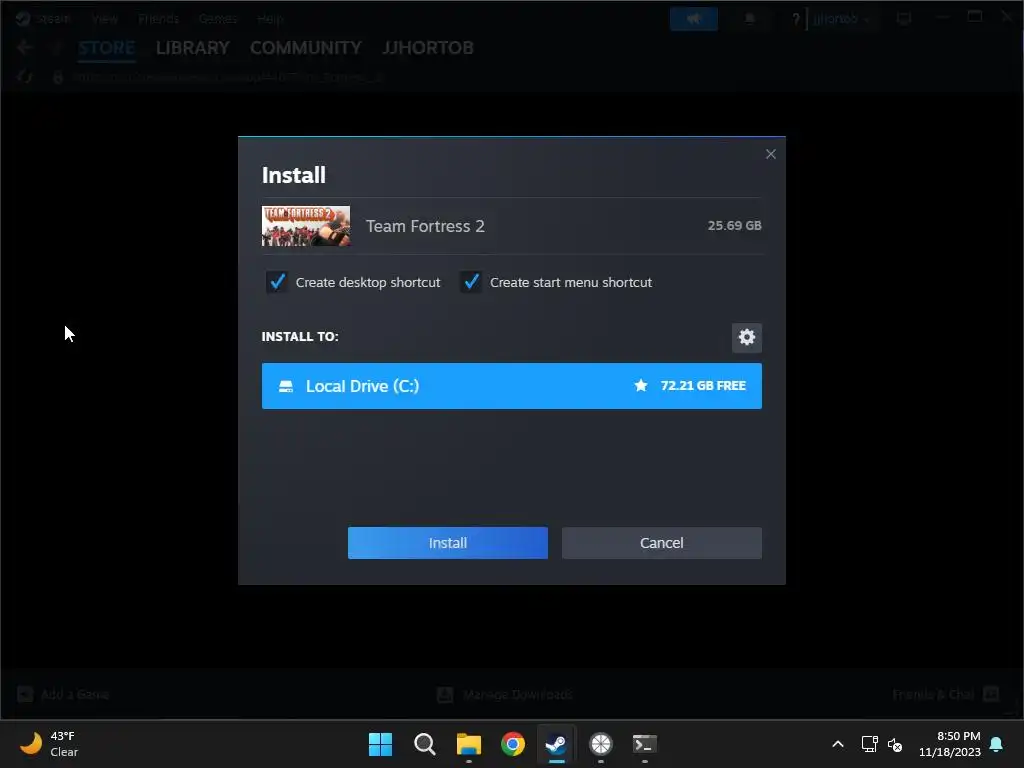This screenshot has width=1024, height=768.
Task: Cancel the Team Fortress 2 installation
Action: pos(662,543)
